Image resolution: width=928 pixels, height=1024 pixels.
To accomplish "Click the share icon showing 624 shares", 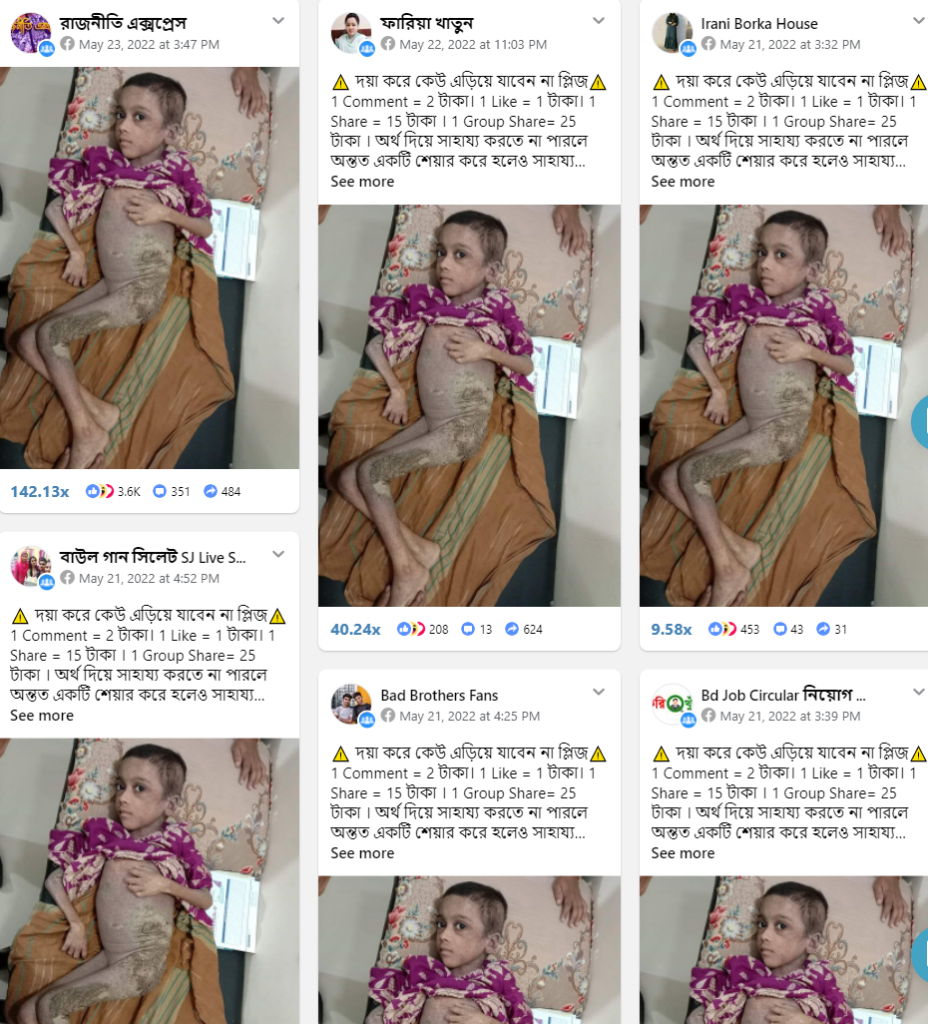I will [x=512, y=629].
